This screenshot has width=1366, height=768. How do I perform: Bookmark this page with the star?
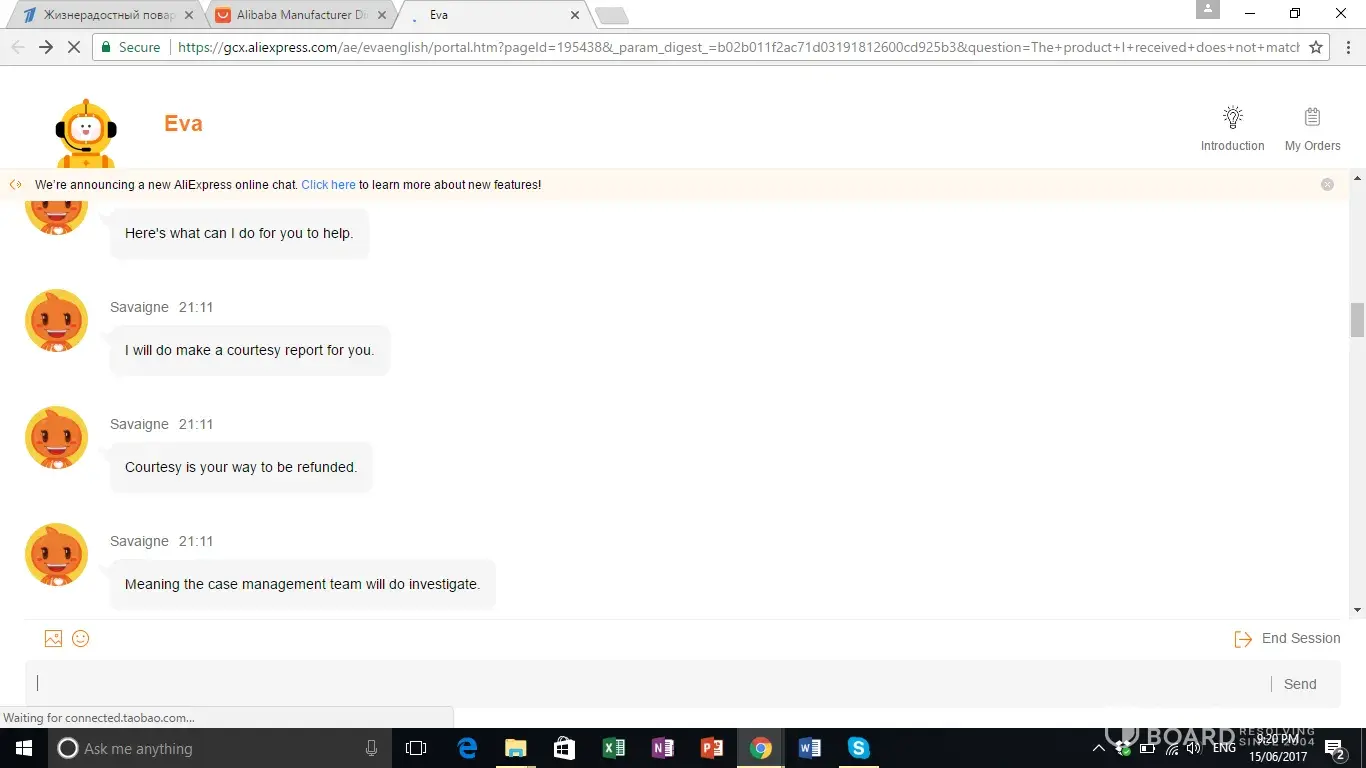click(1316, 47)
